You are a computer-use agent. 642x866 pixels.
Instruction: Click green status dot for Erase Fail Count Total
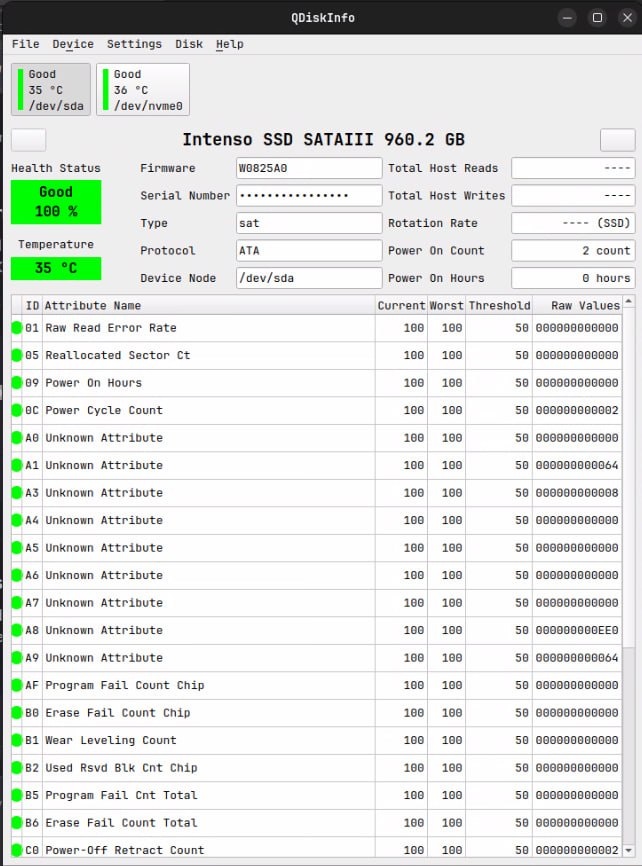tap(17, 823)
